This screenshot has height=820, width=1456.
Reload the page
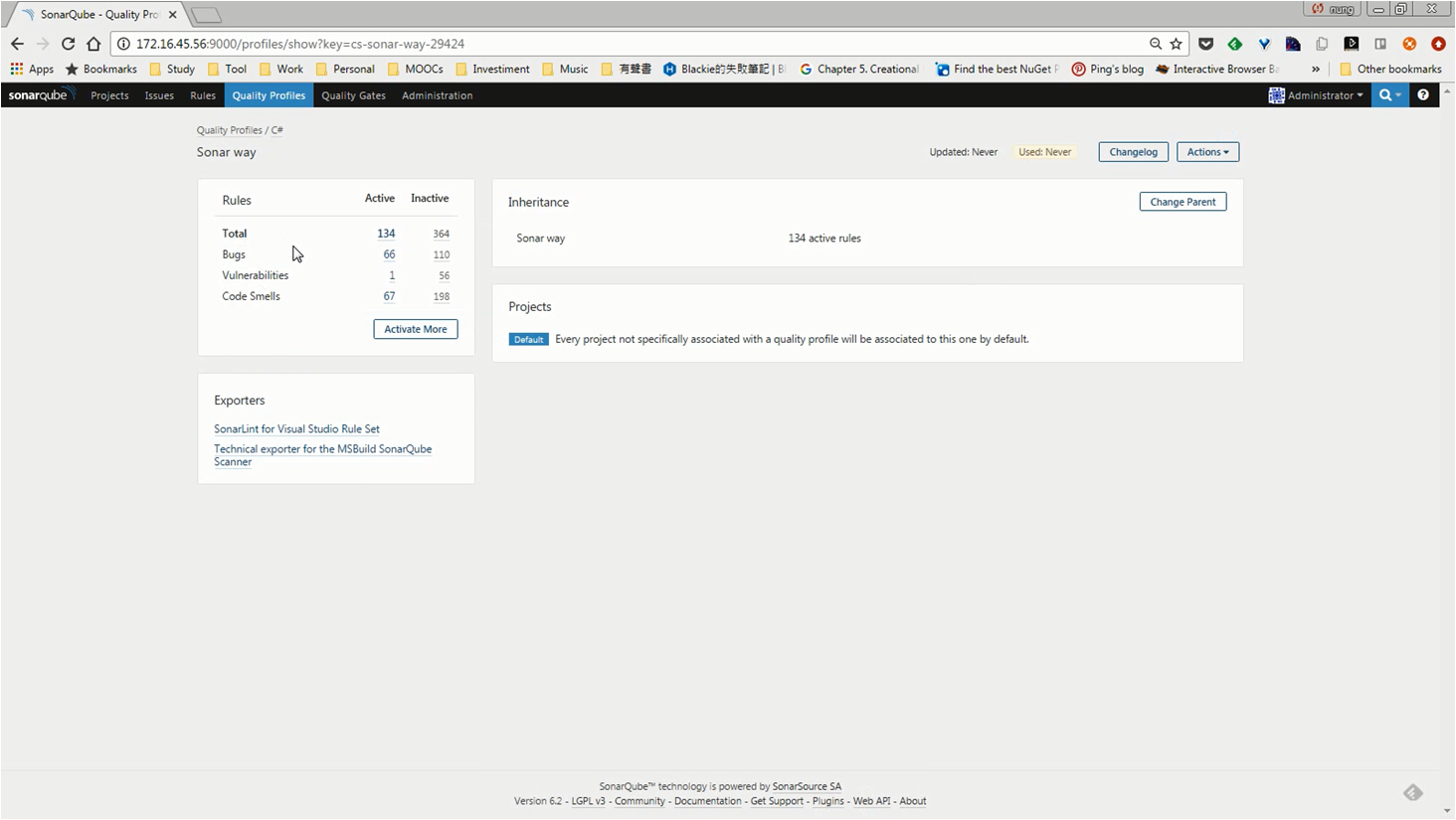click(x=68, y=44)
